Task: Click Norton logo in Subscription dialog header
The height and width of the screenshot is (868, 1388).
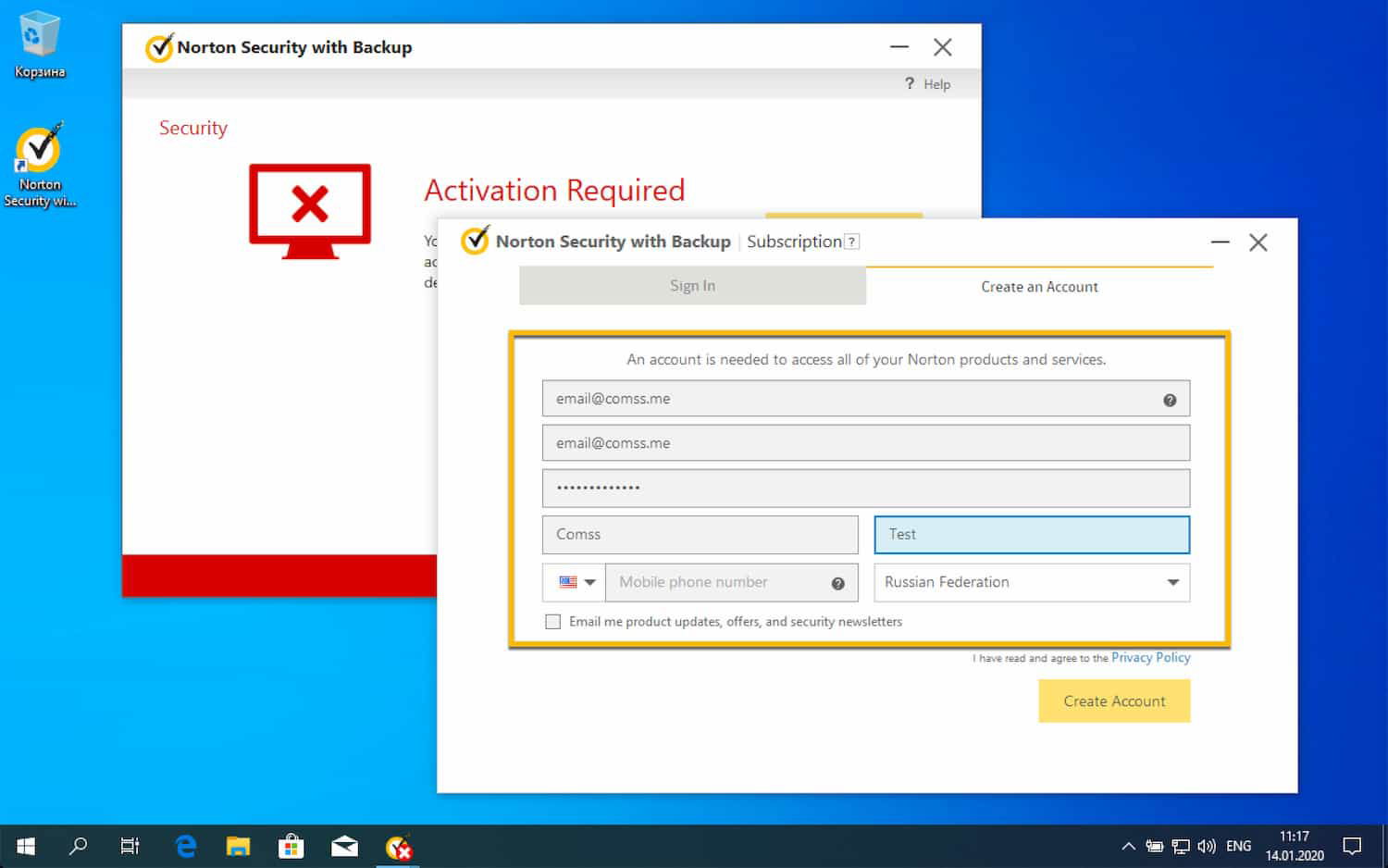Action: point(475,241)
